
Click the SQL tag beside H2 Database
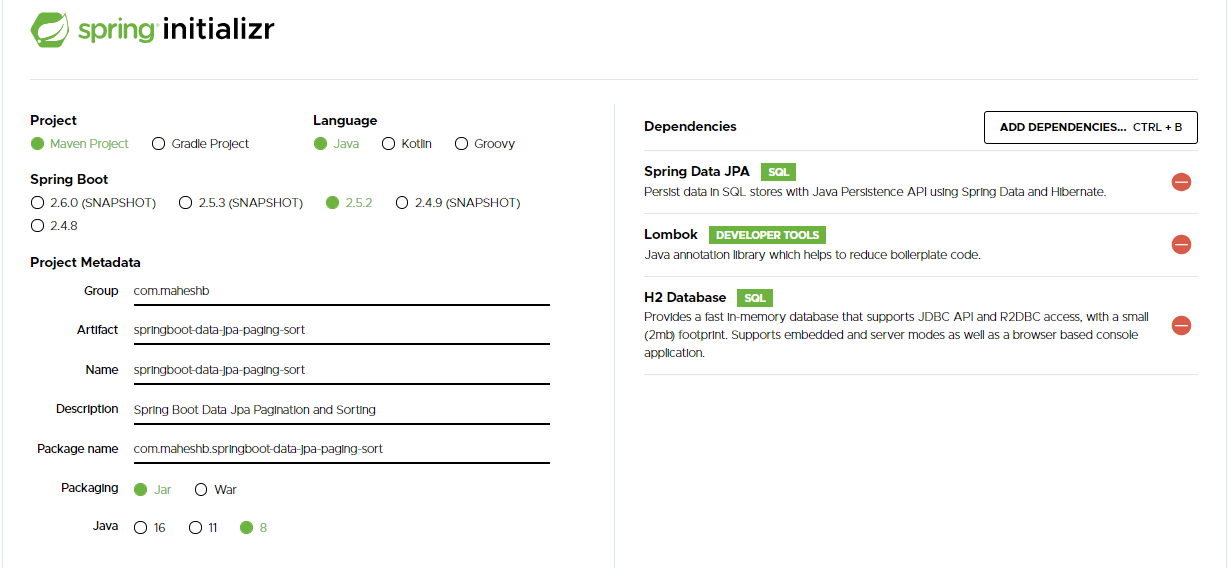(x=755, y=298)
